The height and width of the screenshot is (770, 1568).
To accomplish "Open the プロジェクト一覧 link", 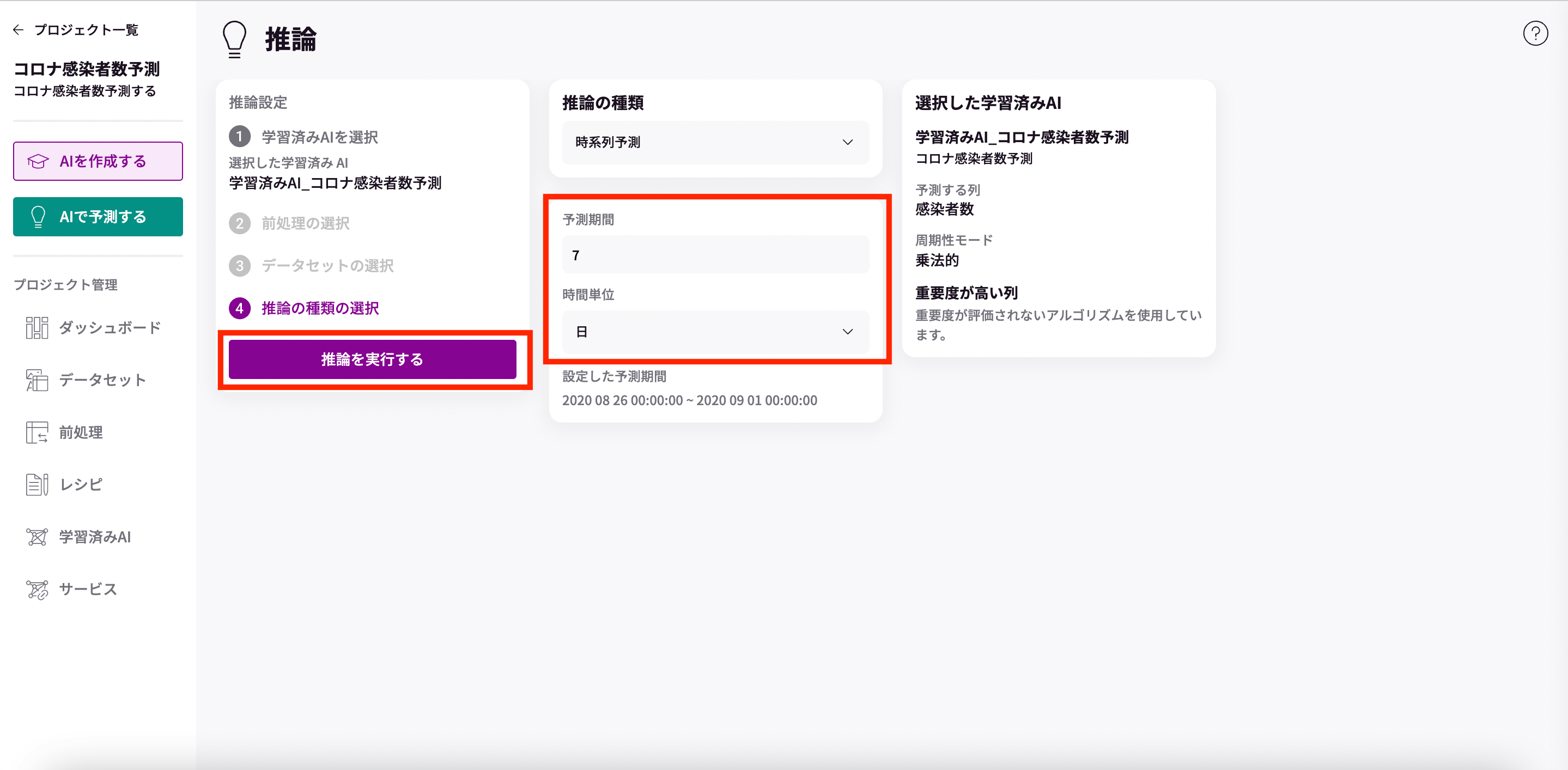I will point(86,30).
